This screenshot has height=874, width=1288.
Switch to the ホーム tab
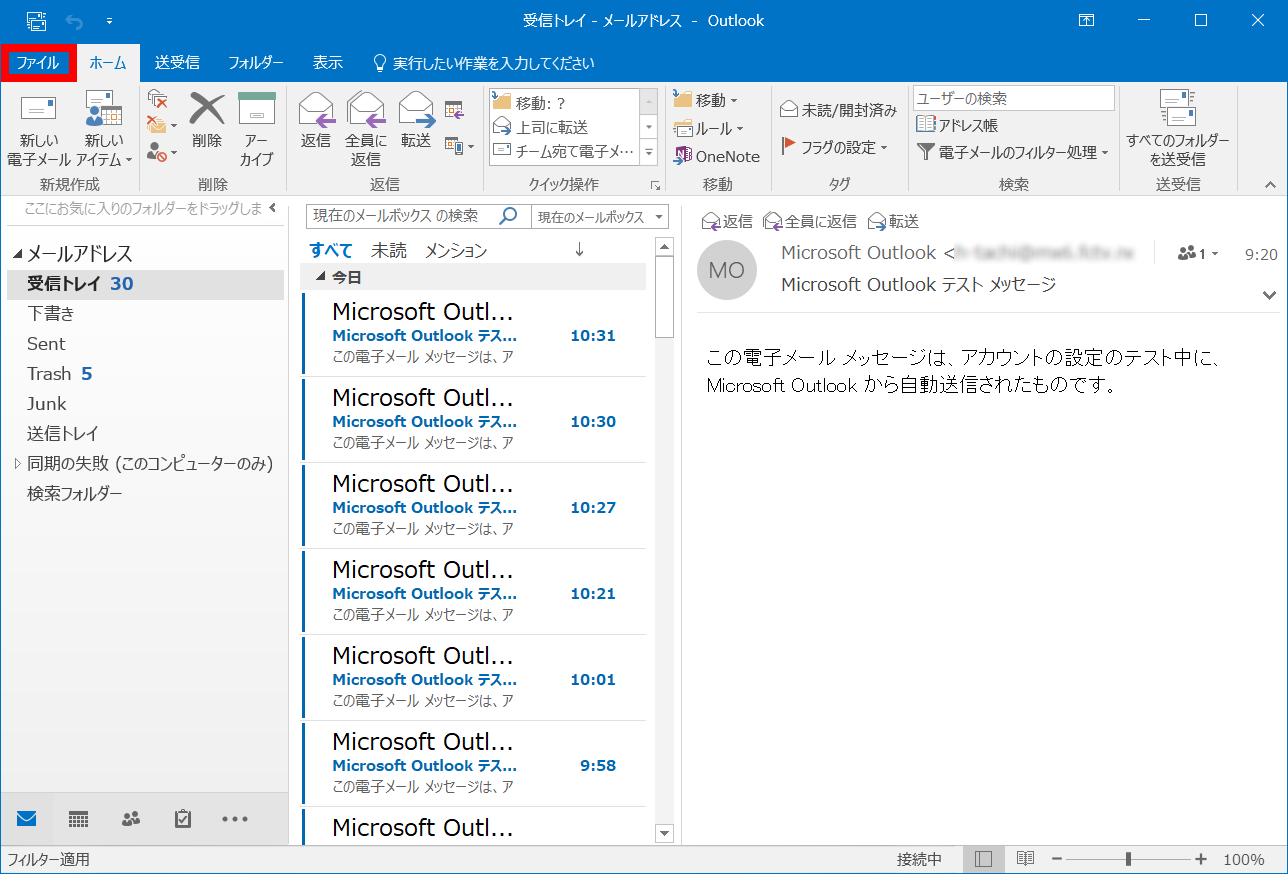[x=108, y=62]
